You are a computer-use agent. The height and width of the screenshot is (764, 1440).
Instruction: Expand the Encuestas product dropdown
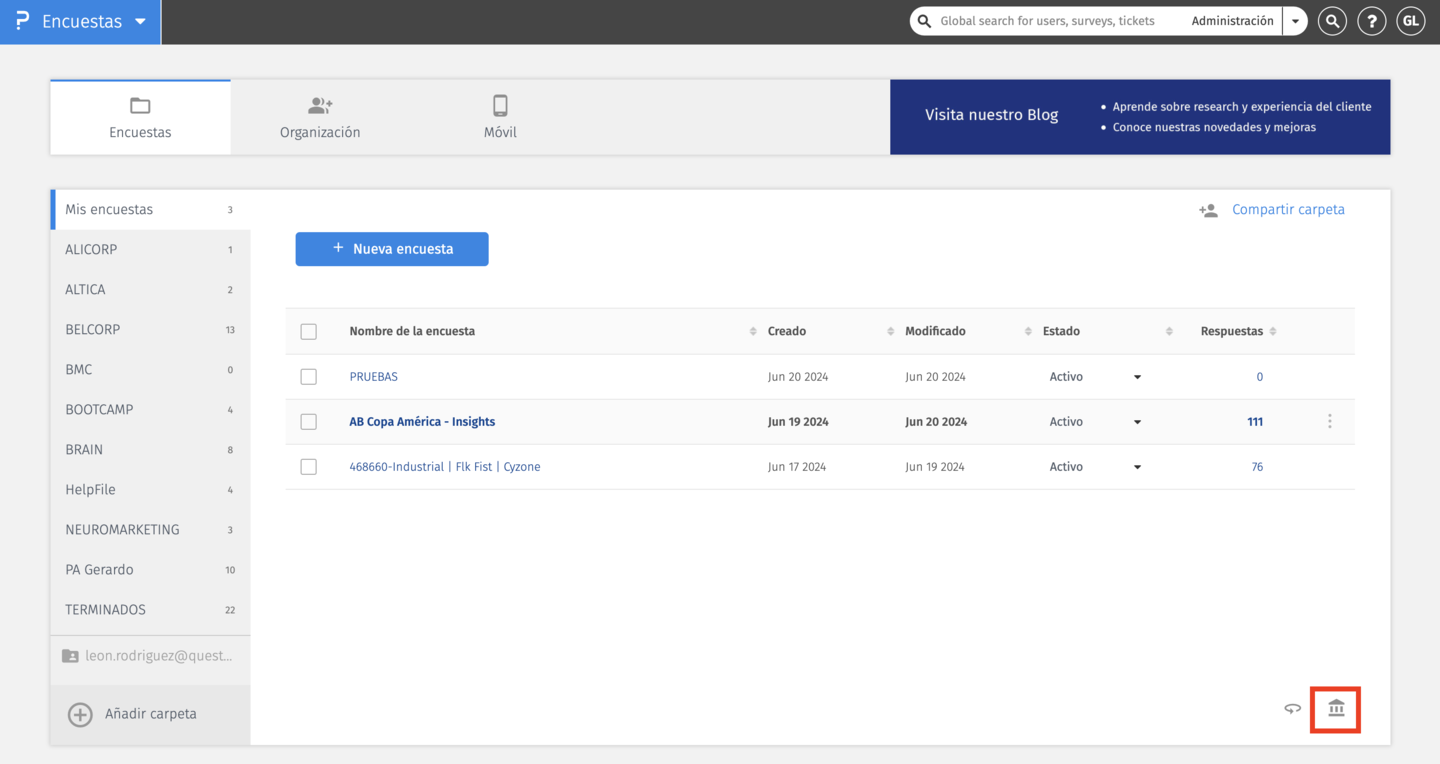click(x=140, y=22)
